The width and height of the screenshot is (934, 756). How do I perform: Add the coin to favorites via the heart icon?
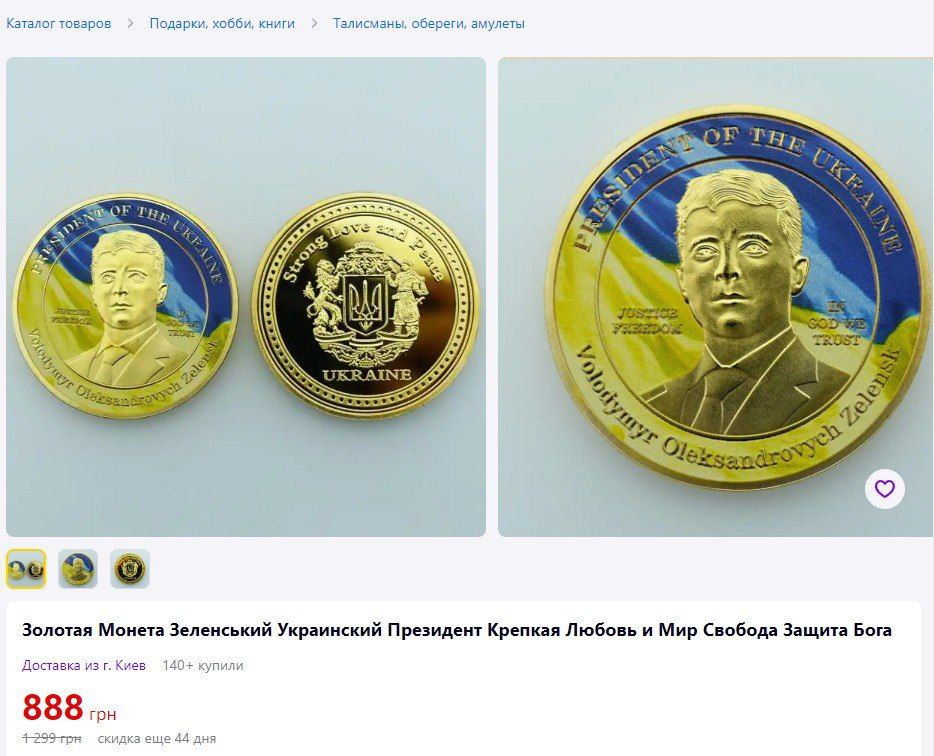(885, 489)
